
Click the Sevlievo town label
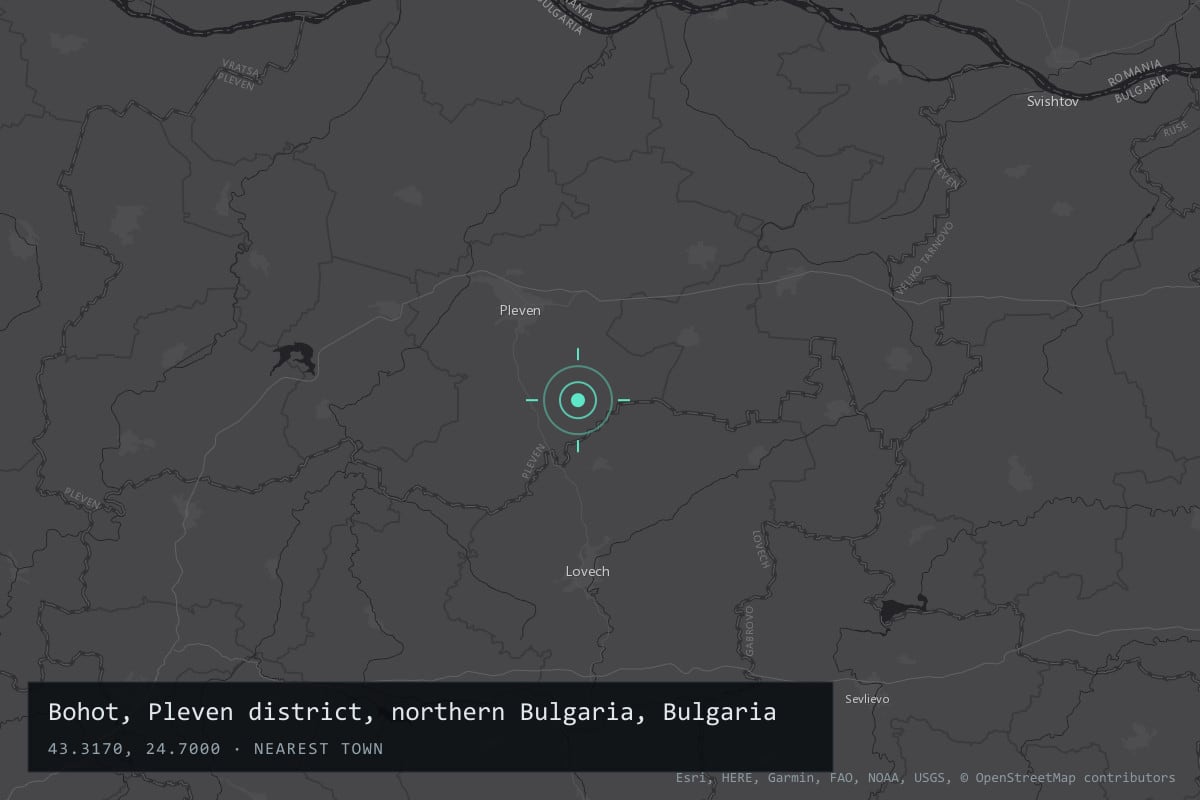867,699
